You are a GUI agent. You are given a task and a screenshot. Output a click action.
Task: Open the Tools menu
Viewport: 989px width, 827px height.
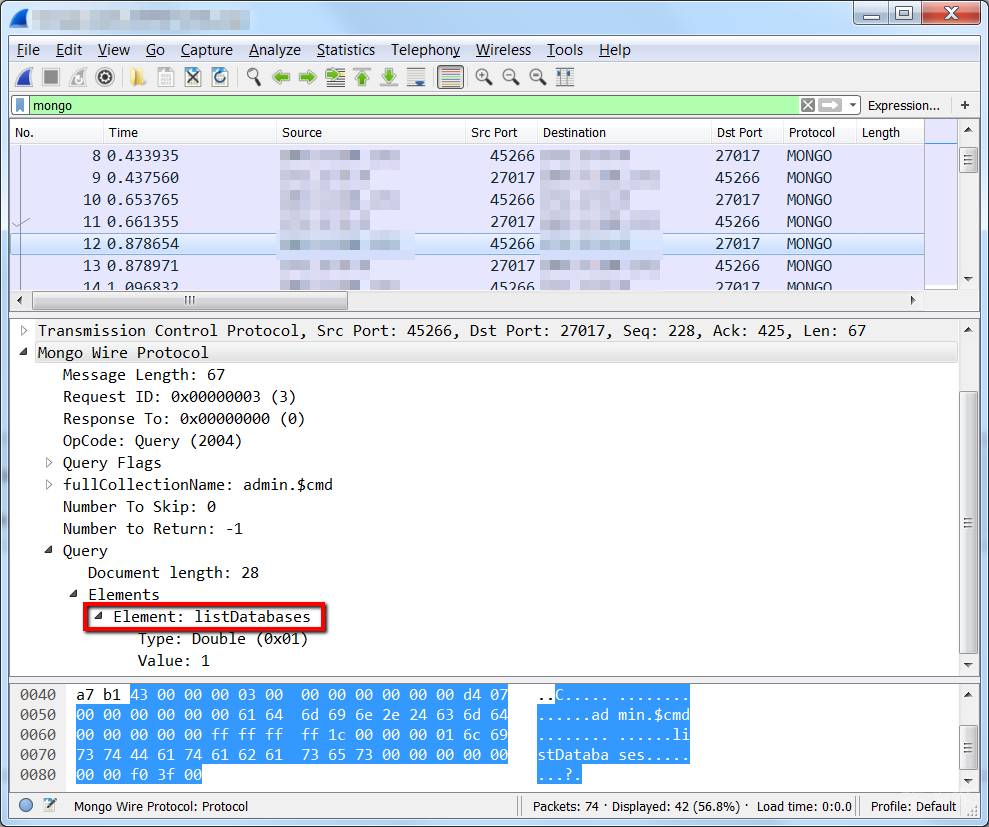(565, 50)
